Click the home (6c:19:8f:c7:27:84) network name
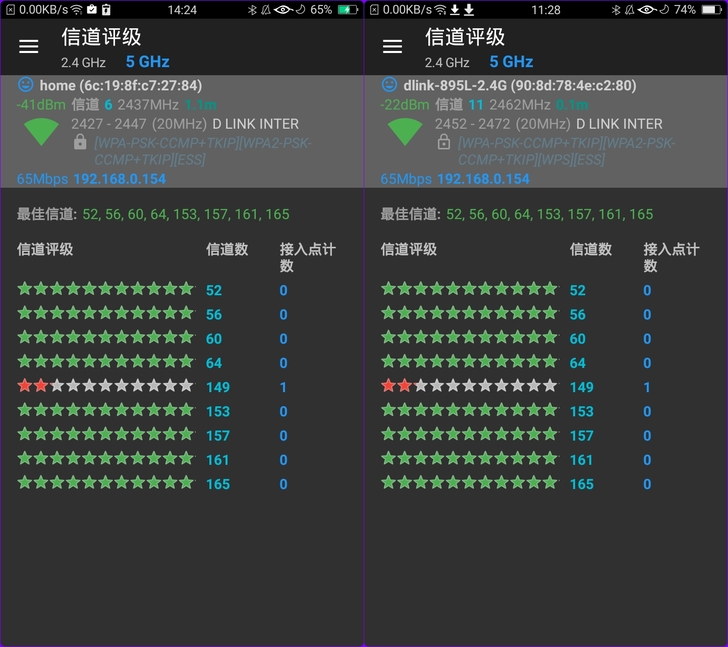The image size is (728, 647). 120,86
